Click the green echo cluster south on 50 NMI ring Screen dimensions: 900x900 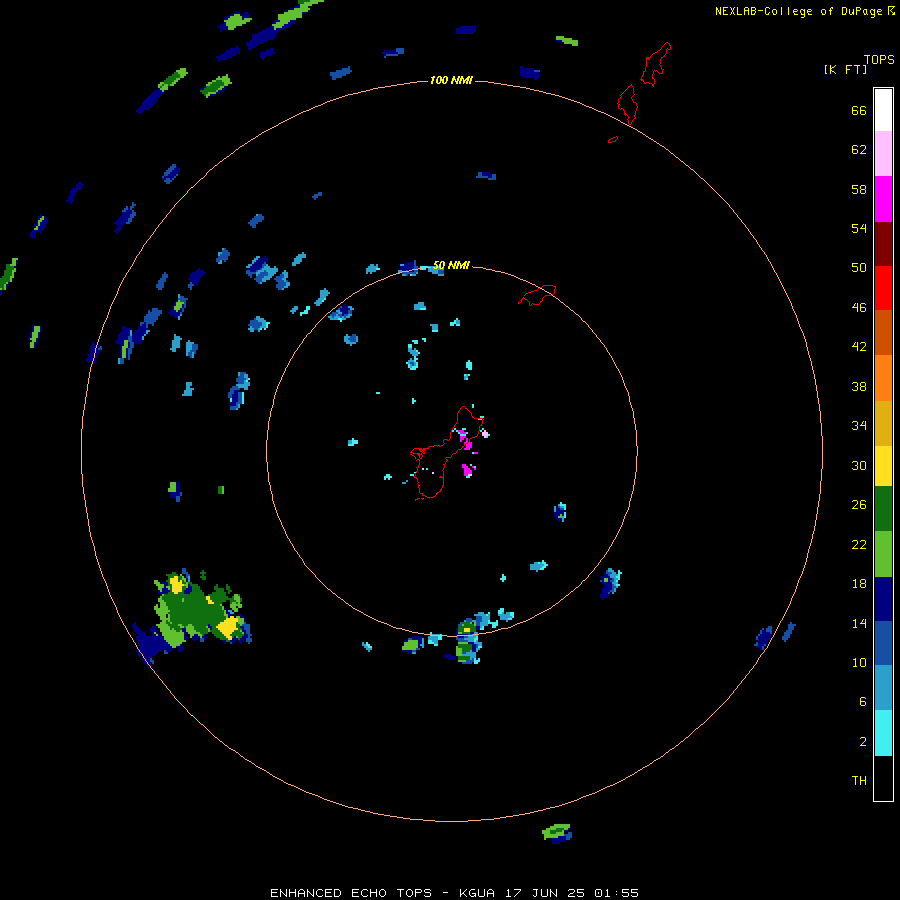click(467, 641)
